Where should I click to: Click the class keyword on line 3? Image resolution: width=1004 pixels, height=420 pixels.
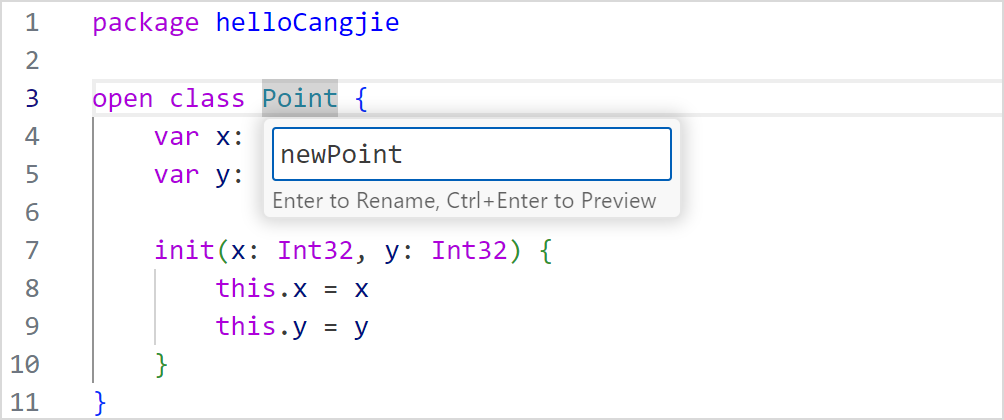(x=207, y=99)
